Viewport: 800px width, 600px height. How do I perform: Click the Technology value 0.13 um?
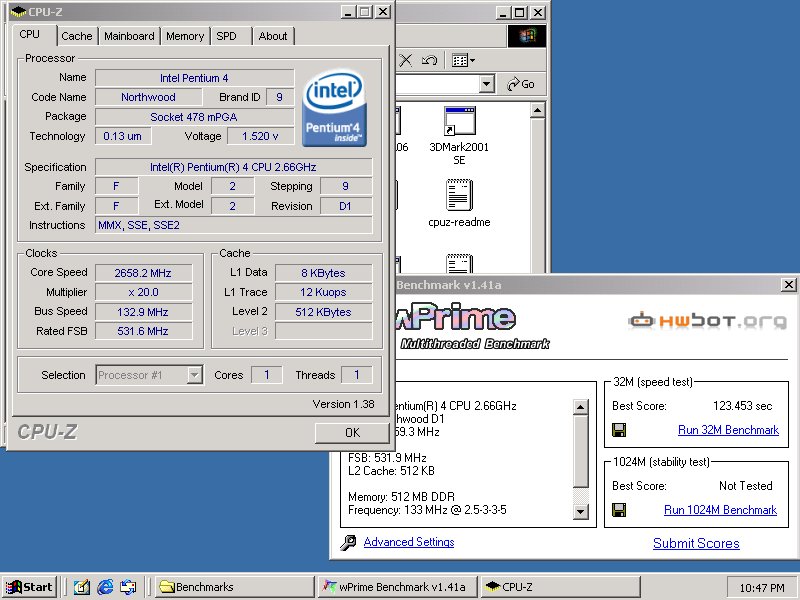[123, 136]
